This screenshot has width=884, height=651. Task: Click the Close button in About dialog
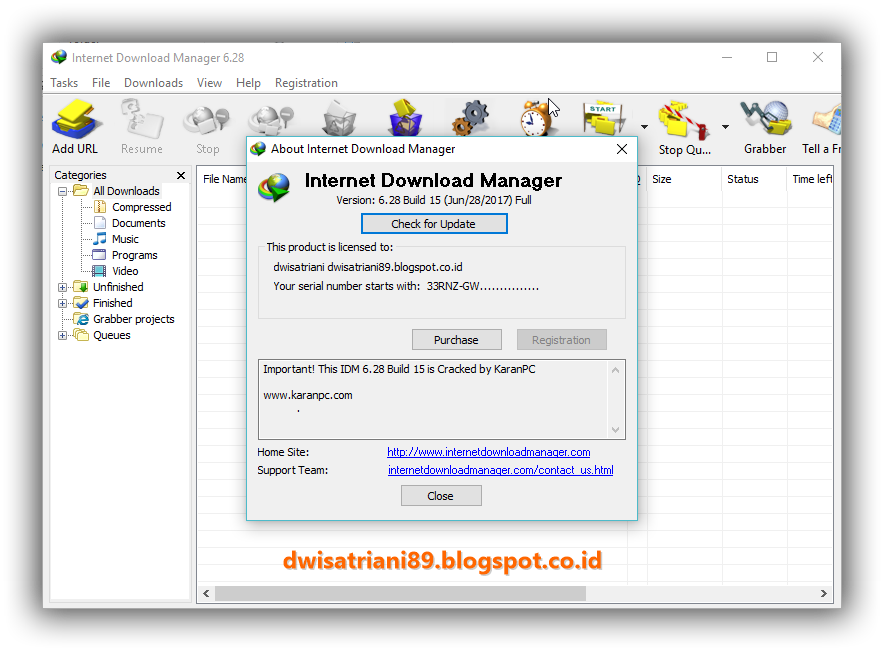441,496
